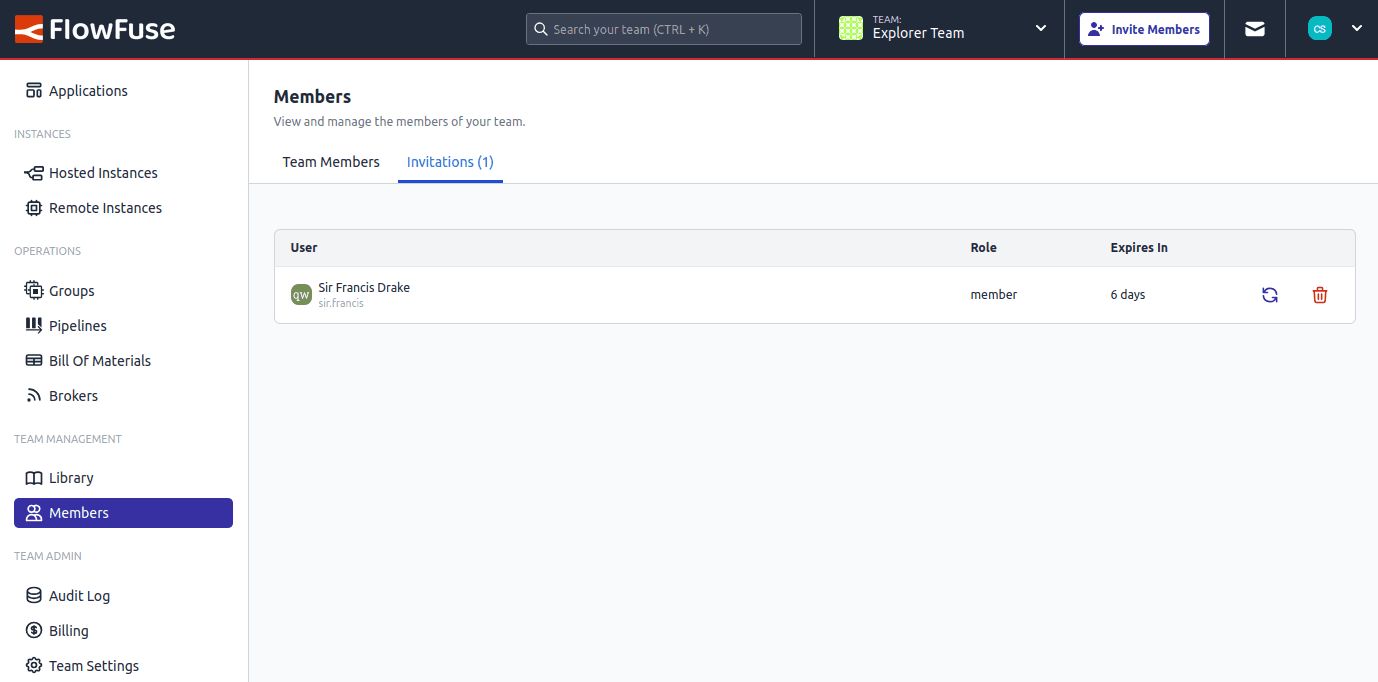Open Groups using the grid icon

point(34,290)
